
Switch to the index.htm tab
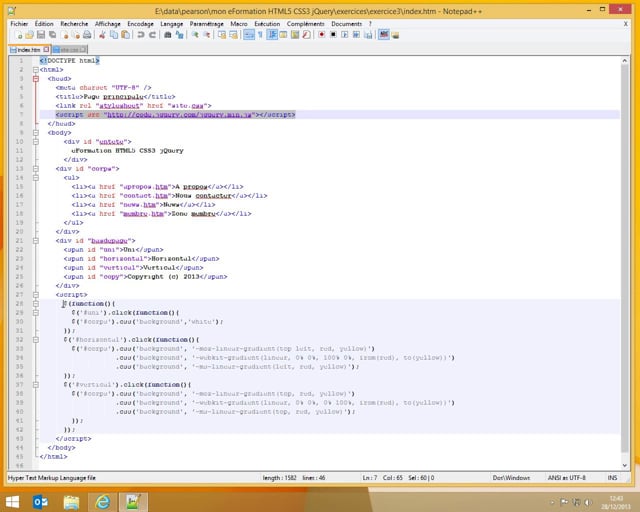(28, 50)
